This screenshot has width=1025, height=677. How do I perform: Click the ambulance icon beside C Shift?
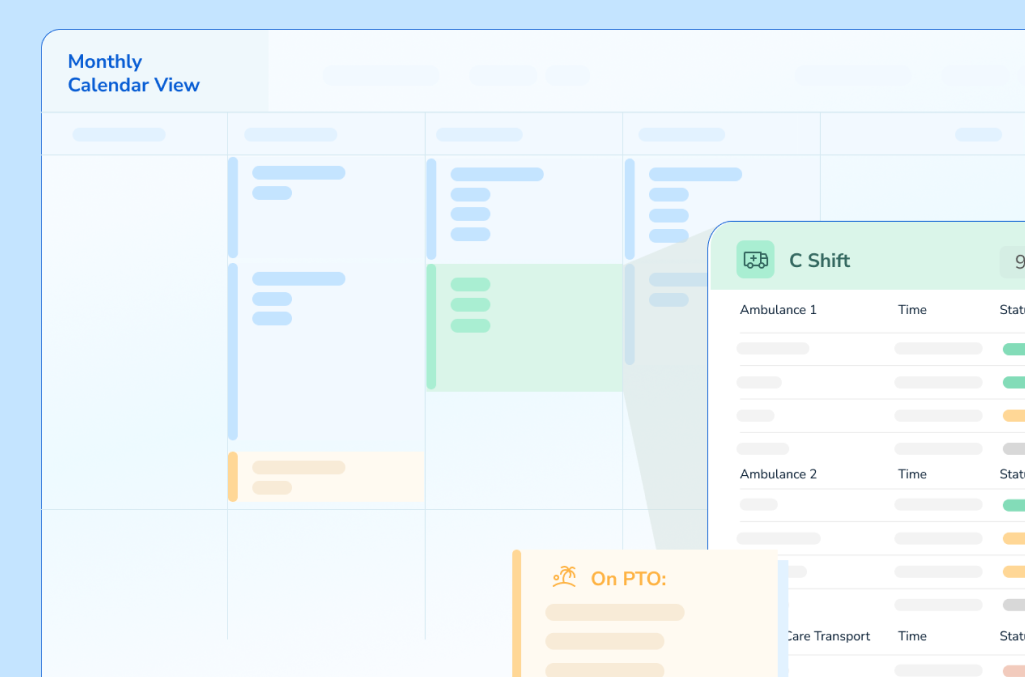click(x=755, y=260)
